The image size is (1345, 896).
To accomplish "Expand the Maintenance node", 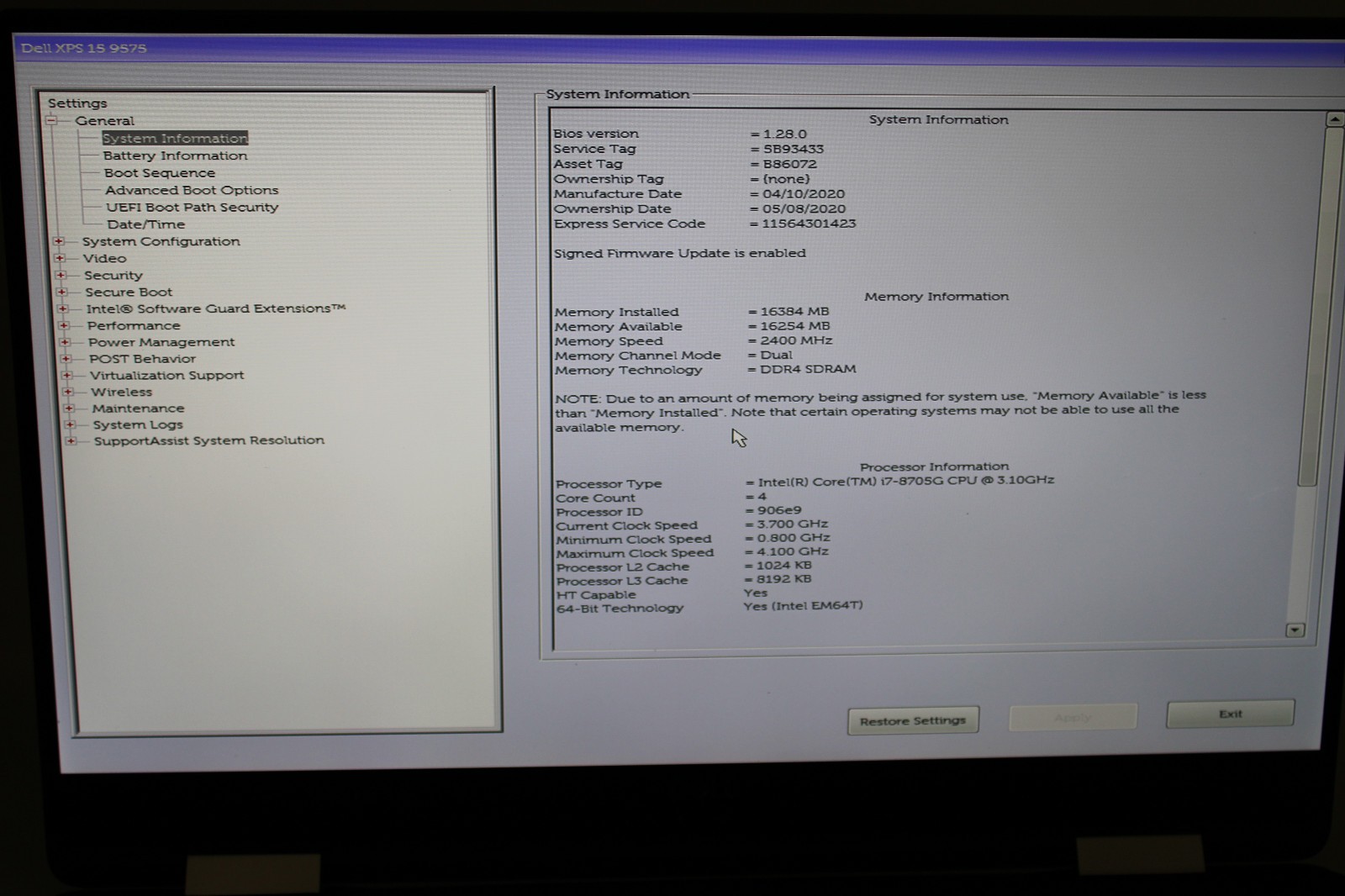I will (x=69, y=408).
